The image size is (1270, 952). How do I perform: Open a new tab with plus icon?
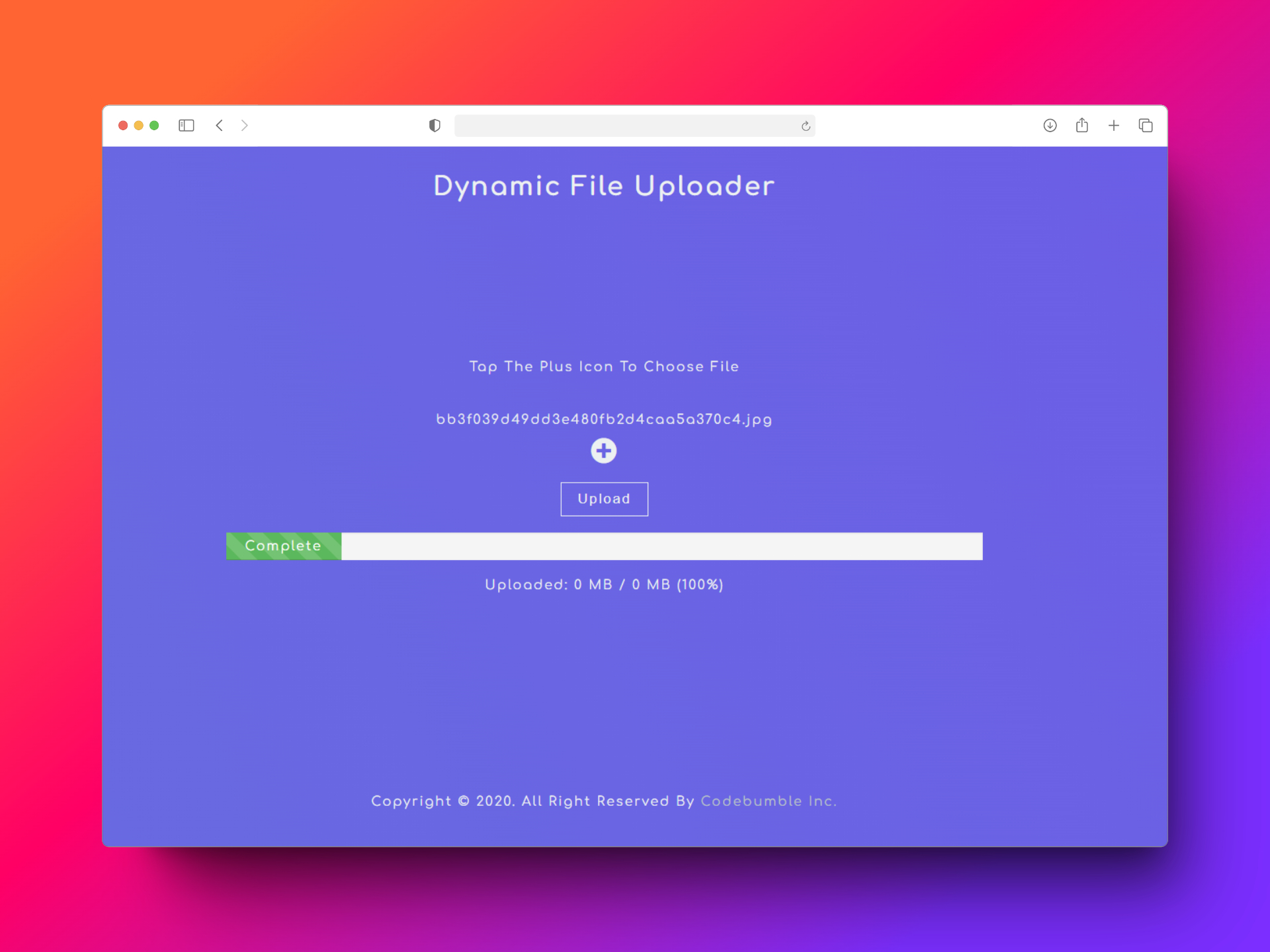tap(1114, 126)
